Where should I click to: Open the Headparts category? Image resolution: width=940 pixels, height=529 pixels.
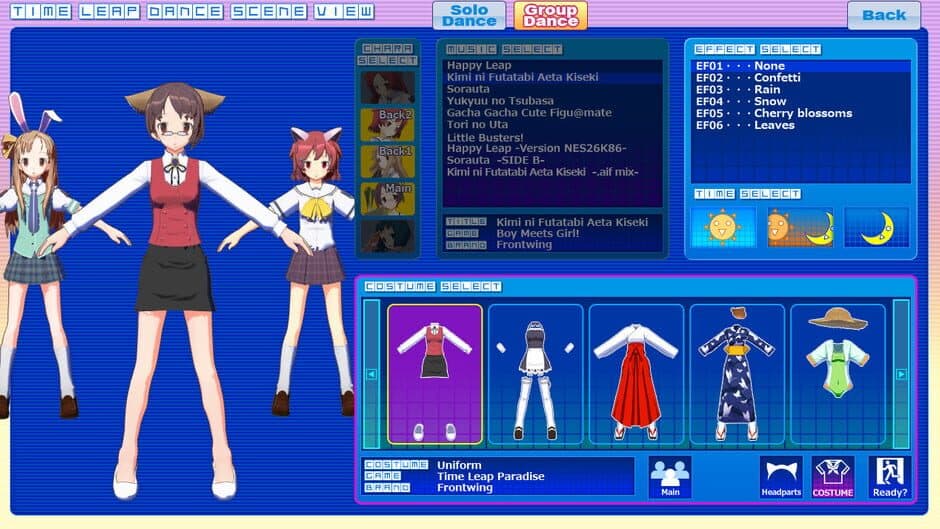[x=781, y=477]
